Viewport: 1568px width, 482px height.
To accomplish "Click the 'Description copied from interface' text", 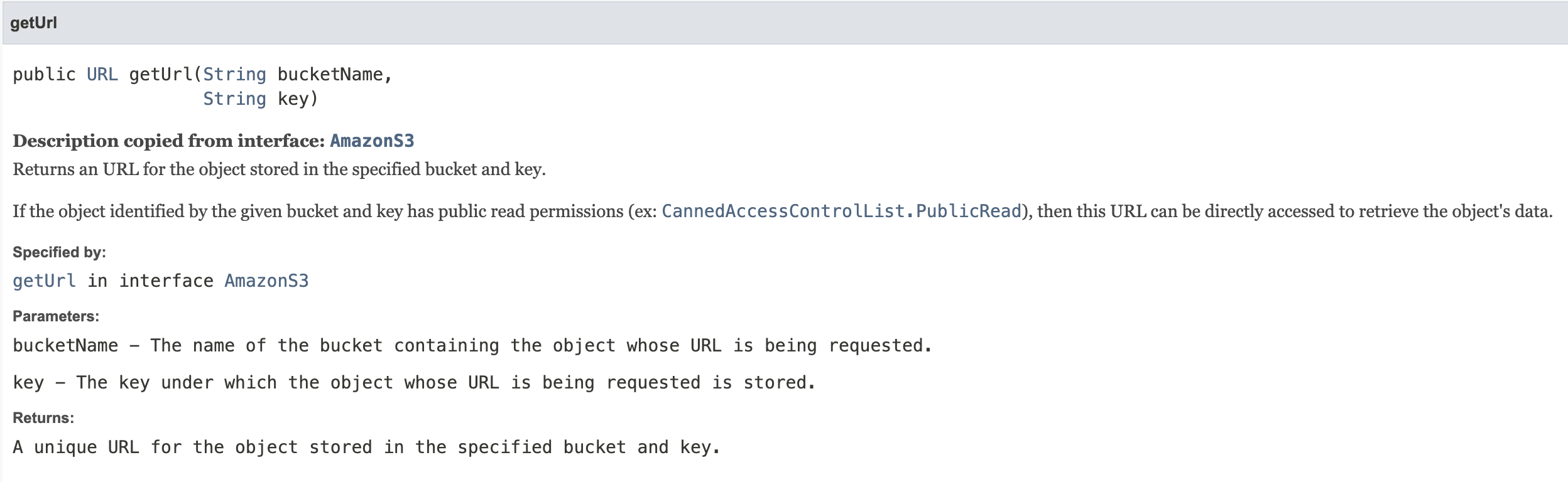I will tap(168, 141).
